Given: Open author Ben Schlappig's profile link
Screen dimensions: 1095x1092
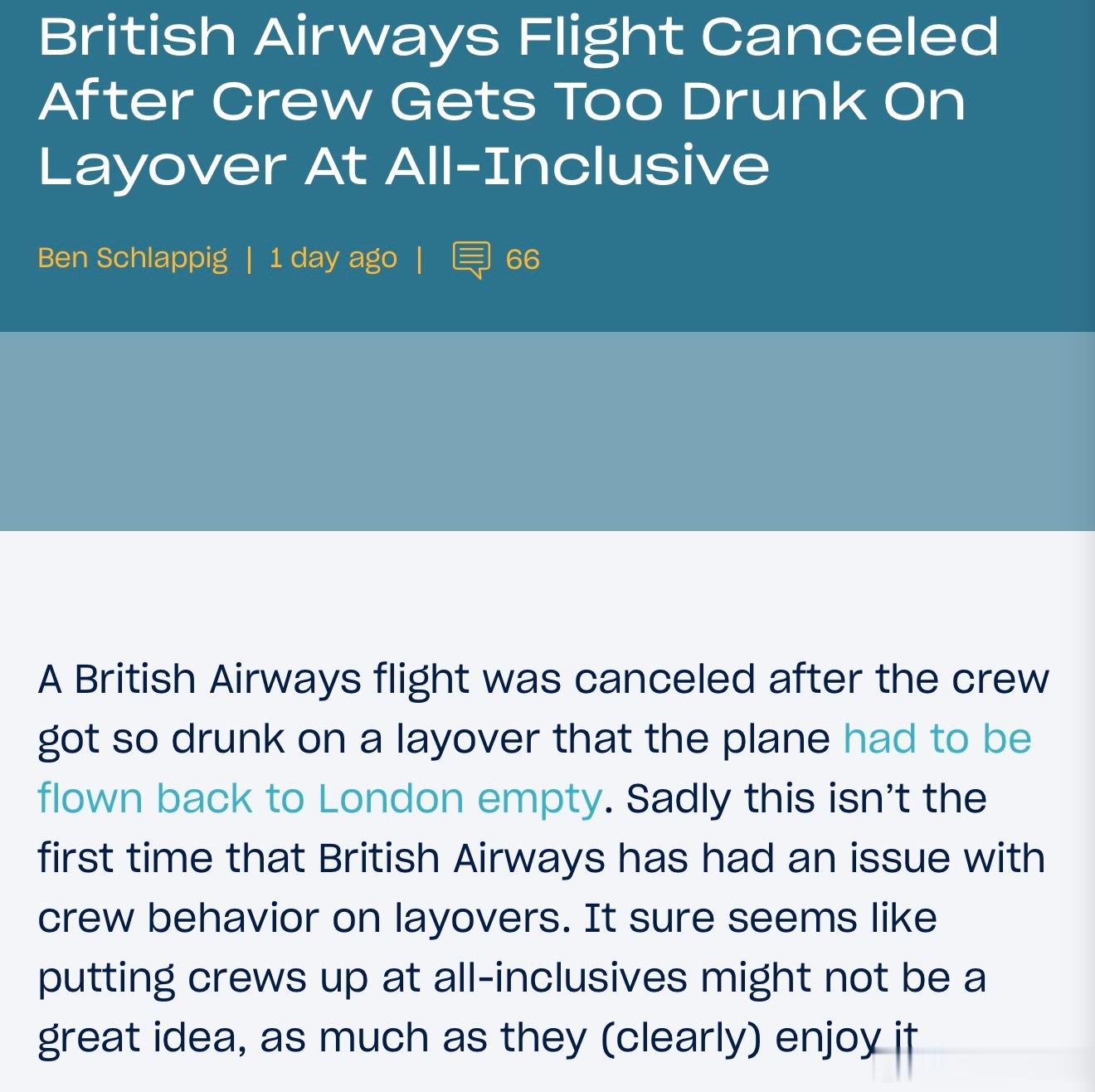Looking at the screenshot, I should 133,258.
